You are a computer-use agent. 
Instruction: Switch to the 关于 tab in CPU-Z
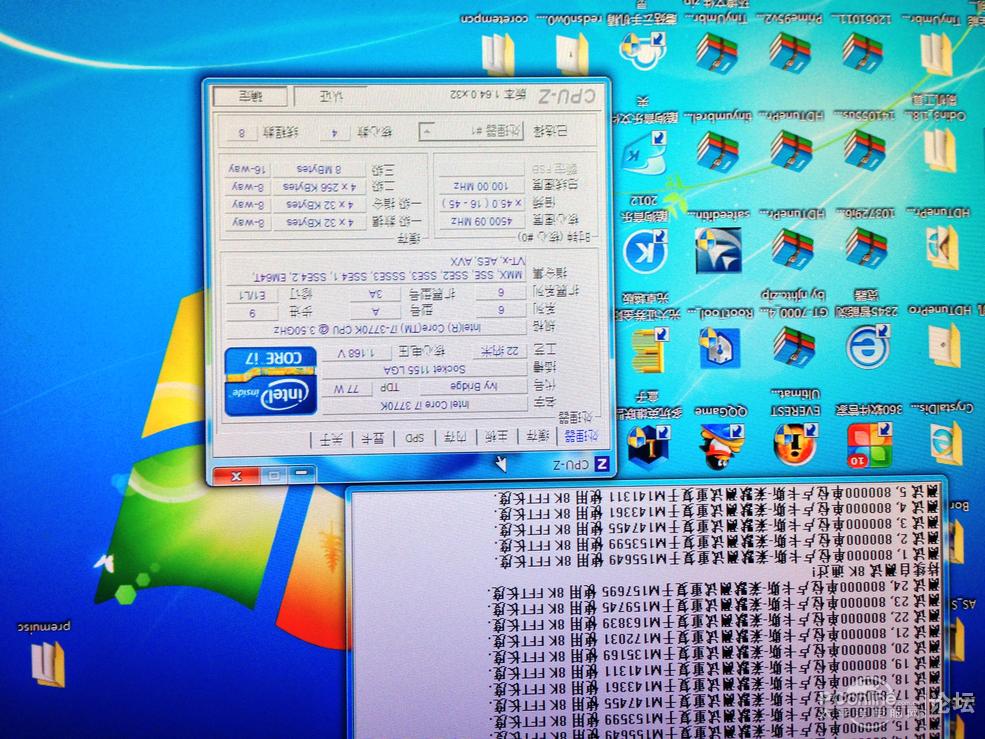coord(331,440)
